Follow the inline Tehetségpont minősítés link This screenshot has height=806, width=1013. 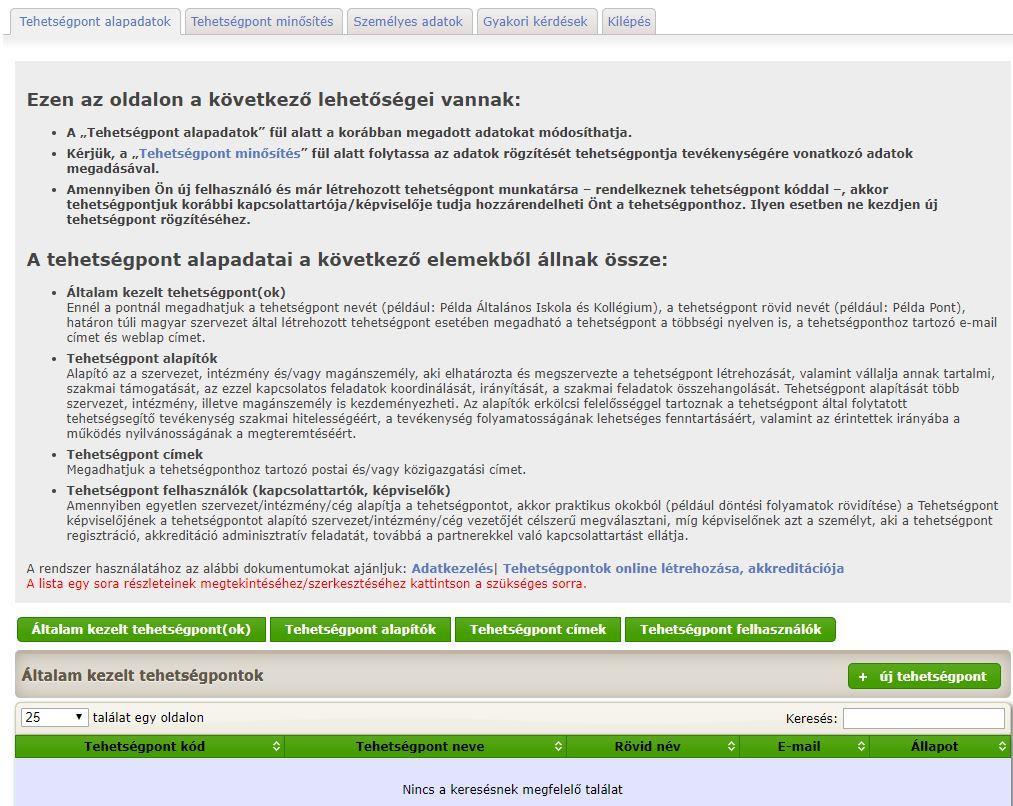point(220,154)
